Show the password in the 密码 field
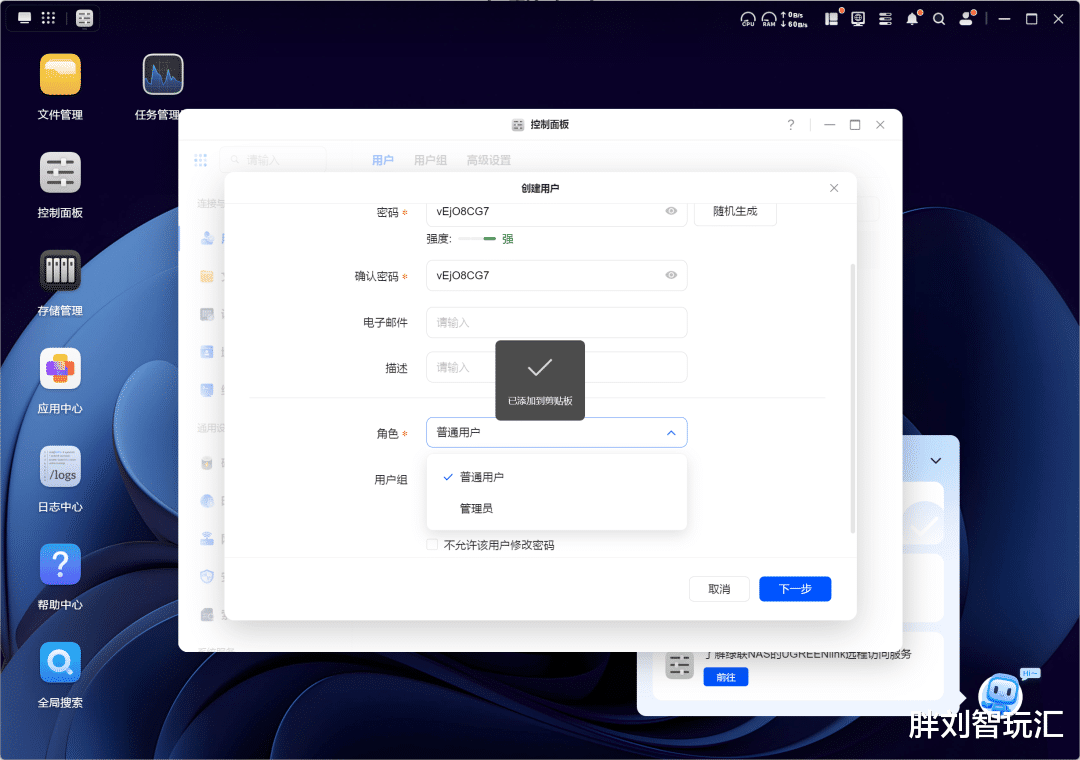Viewport: 1080px width, 760px height. click(x=671, y=211)
